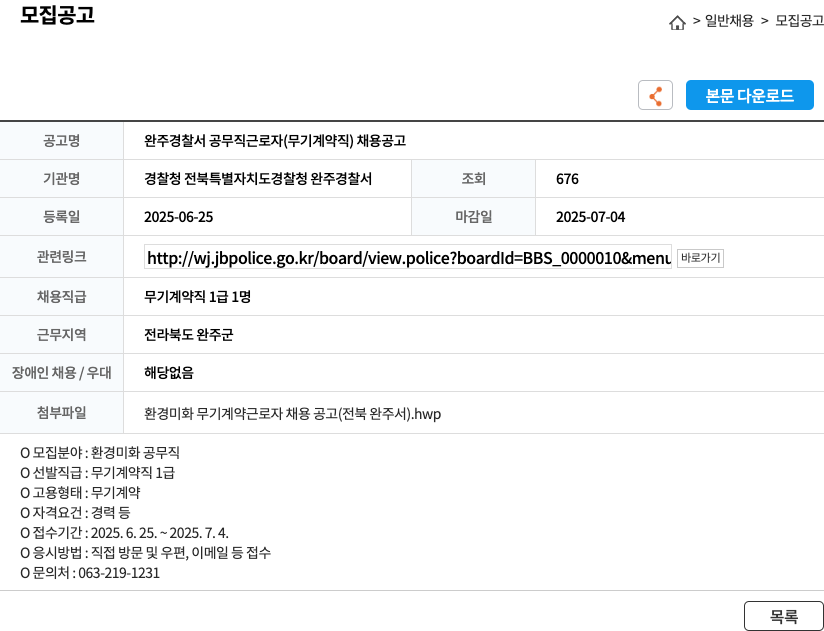Viewport: 824px width, 631px height.
Task: Click the 마감일 column label
Action: point(473,216)
